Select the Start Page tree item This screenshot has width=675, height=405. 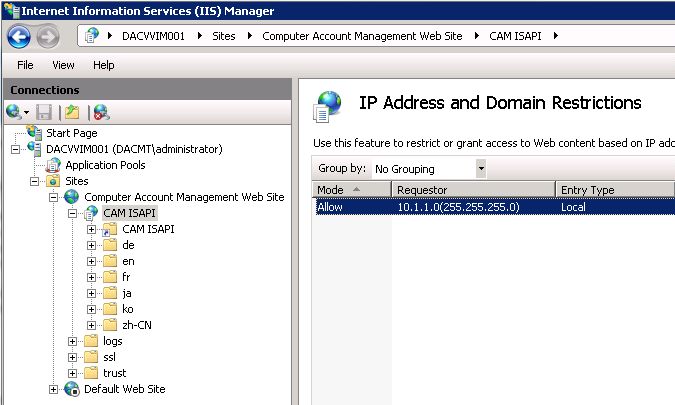coord(71,133)
